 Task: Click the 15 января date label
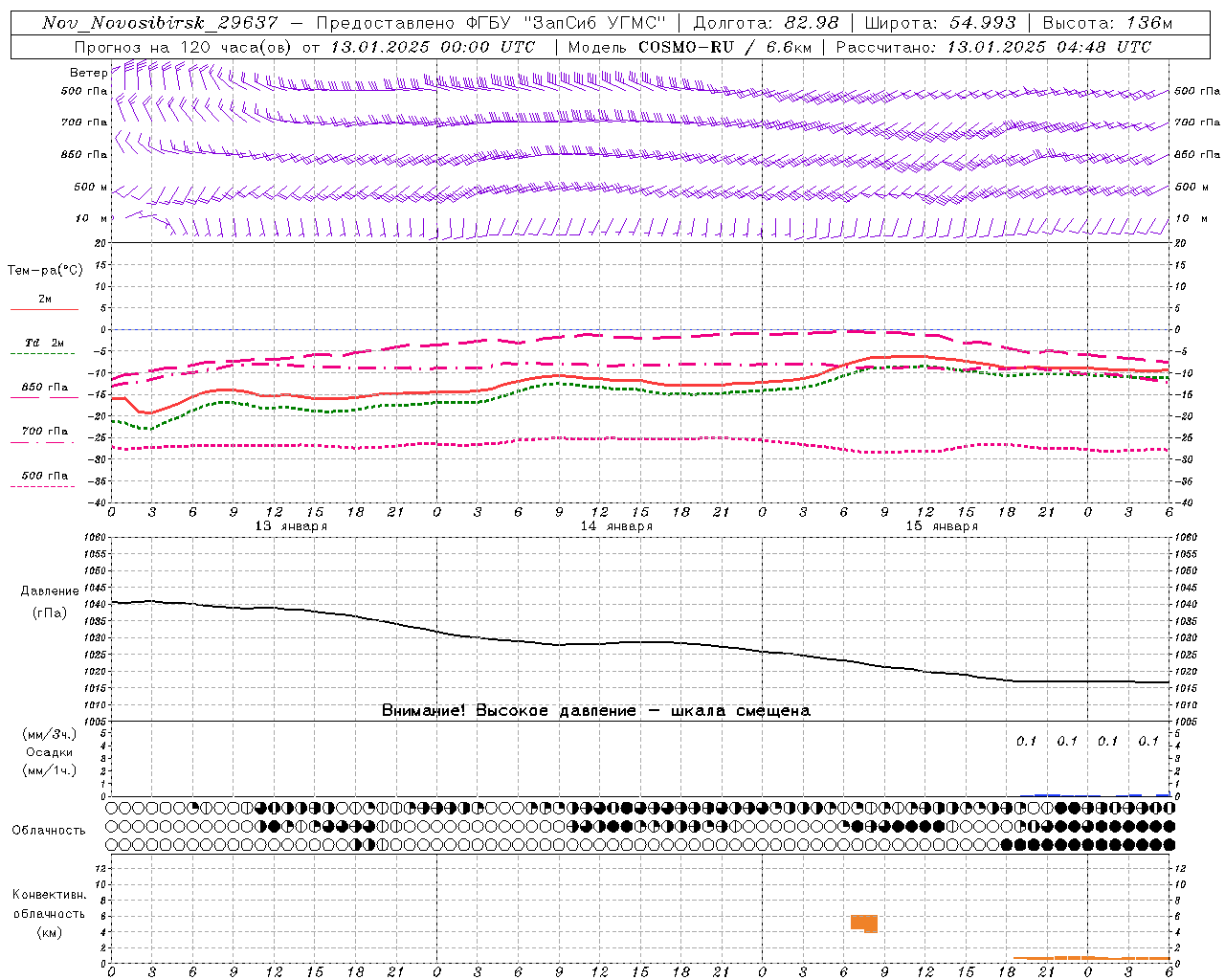point(942,526)
